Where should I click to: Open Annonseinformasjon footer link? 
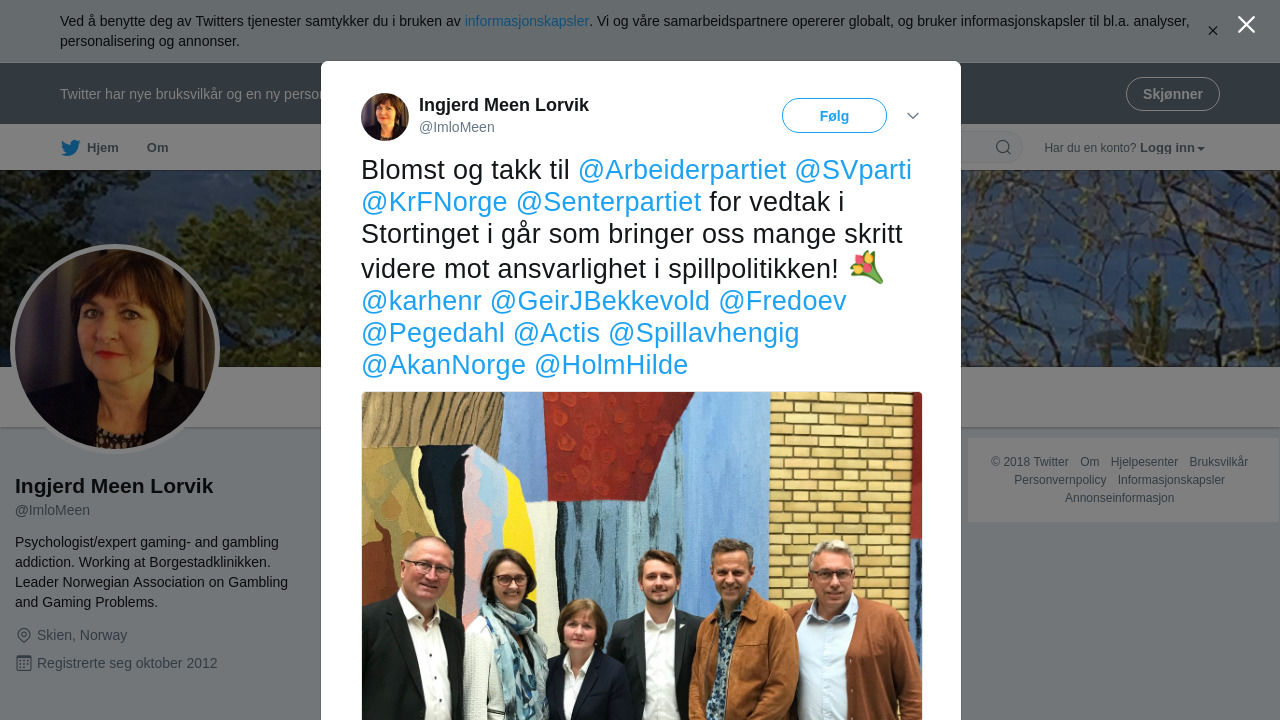tap(1119, 498)
